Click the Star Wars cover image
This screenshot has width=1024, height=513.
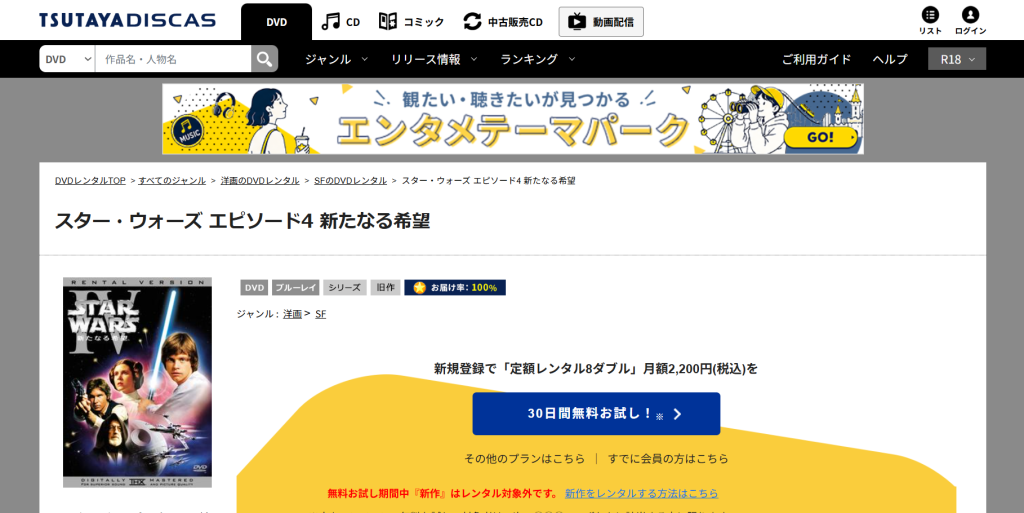point(137,382)
